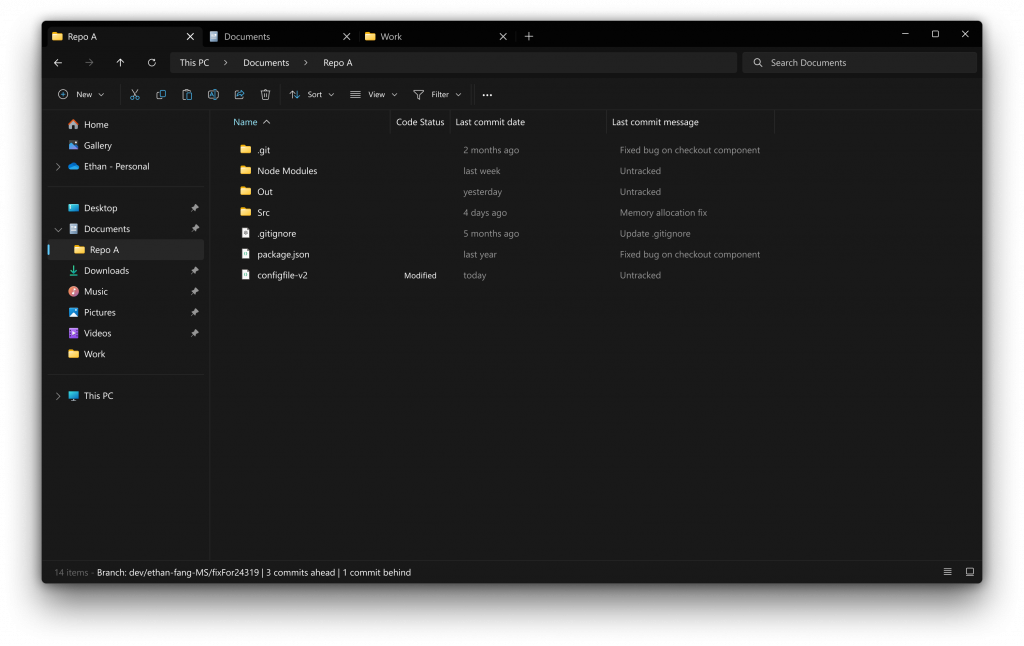This screenshot has height=646, width=1024.
Task: Sort by Last commit date column
Action: click(490, 122)
